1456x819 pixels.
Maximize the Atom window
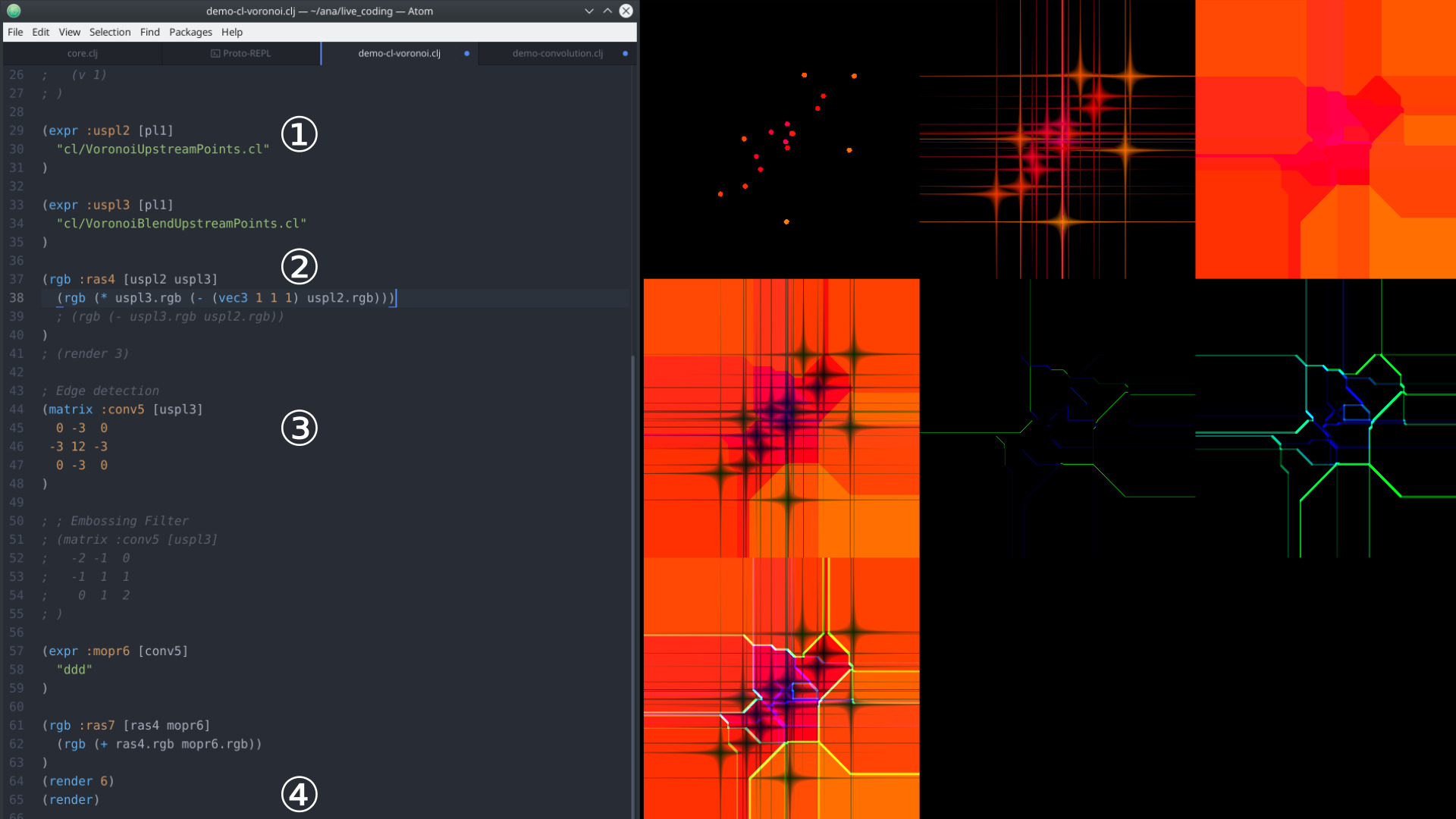(x=607, y=11)
